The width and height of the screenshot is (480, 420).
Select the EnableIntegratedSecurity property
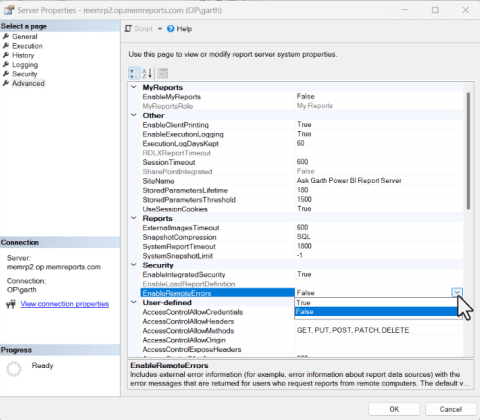click(x=184, y=274)
